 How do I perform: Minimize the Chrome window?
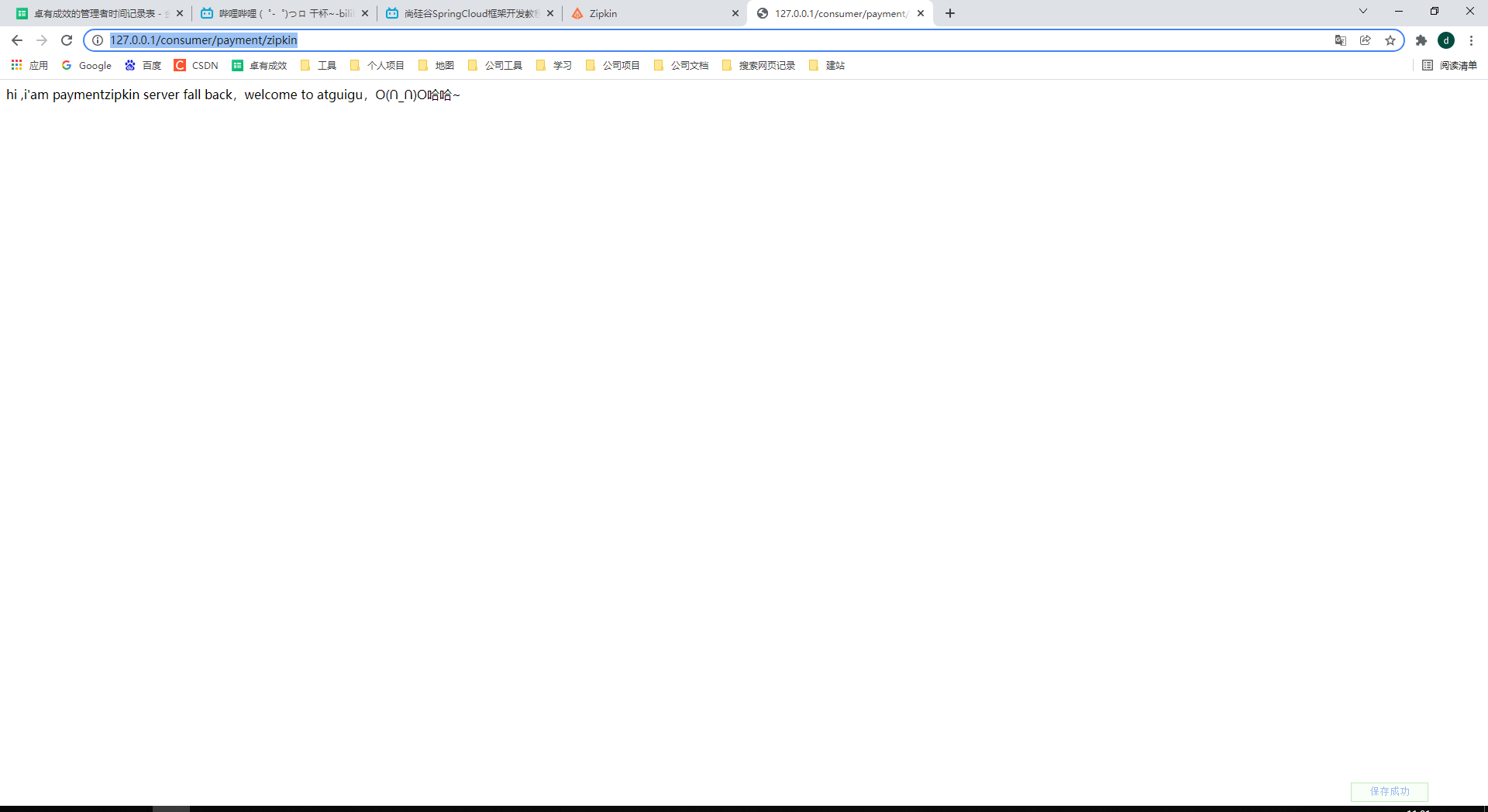tap(1399, 11)
